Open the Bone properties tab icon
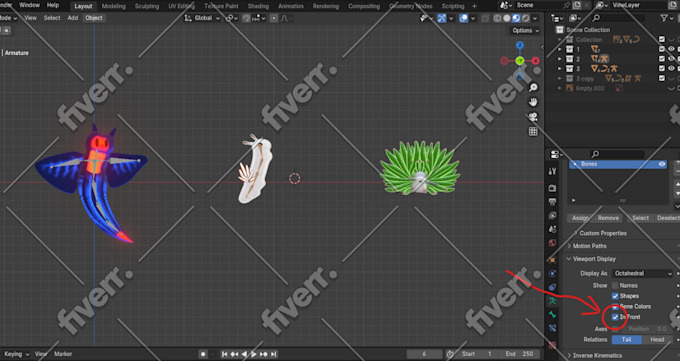680x361 pixels. (x=552, y=315)
